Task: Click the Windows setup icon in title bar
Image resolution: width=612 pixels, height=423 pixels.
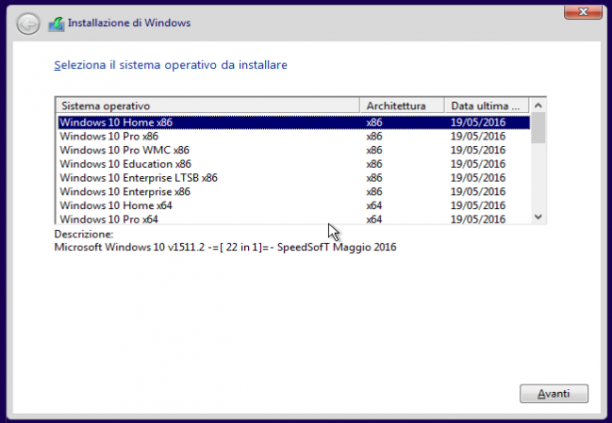Action: pyautogui.click(x=57, y=24)
